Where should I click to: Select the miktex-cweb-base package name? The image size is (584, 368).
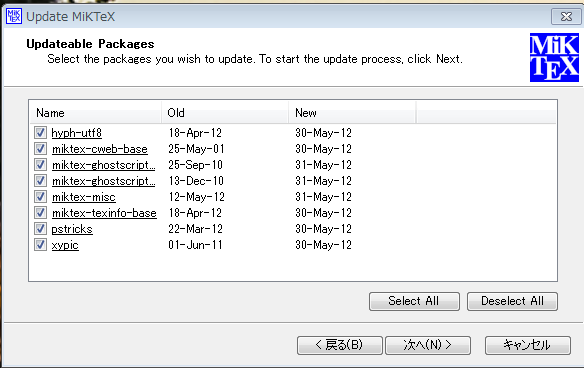click(100, 149)
